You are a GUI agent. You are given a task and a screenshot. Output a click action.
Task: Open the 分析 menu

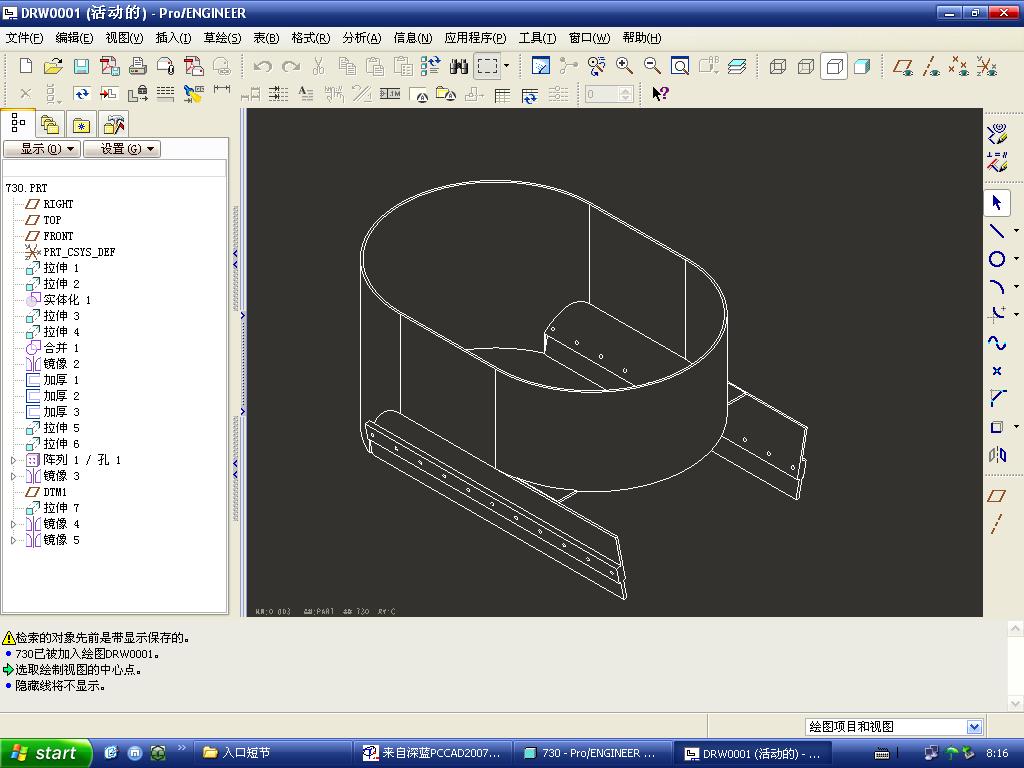pos(361,38)
